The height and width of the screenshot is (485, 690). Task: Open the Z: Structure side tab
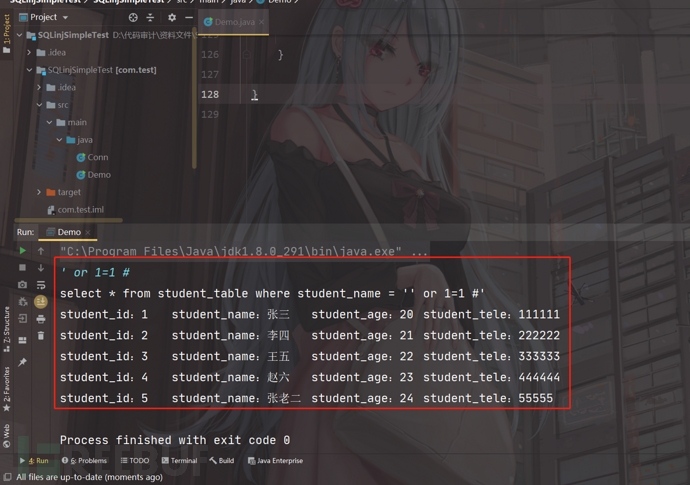[x=6, y=329]
